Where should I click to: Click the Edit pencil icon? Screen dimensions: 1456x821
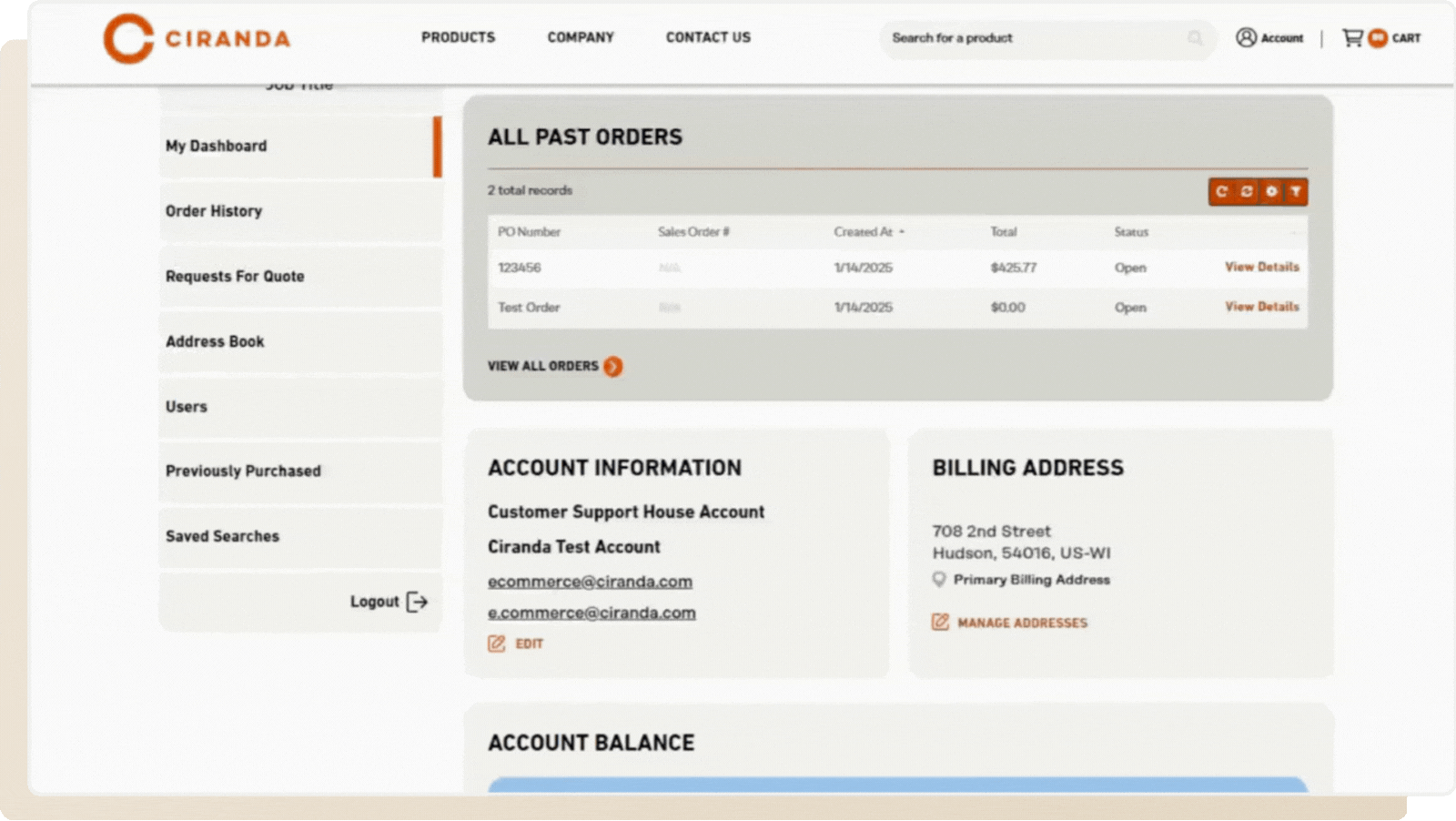click(x=496, y=644)
